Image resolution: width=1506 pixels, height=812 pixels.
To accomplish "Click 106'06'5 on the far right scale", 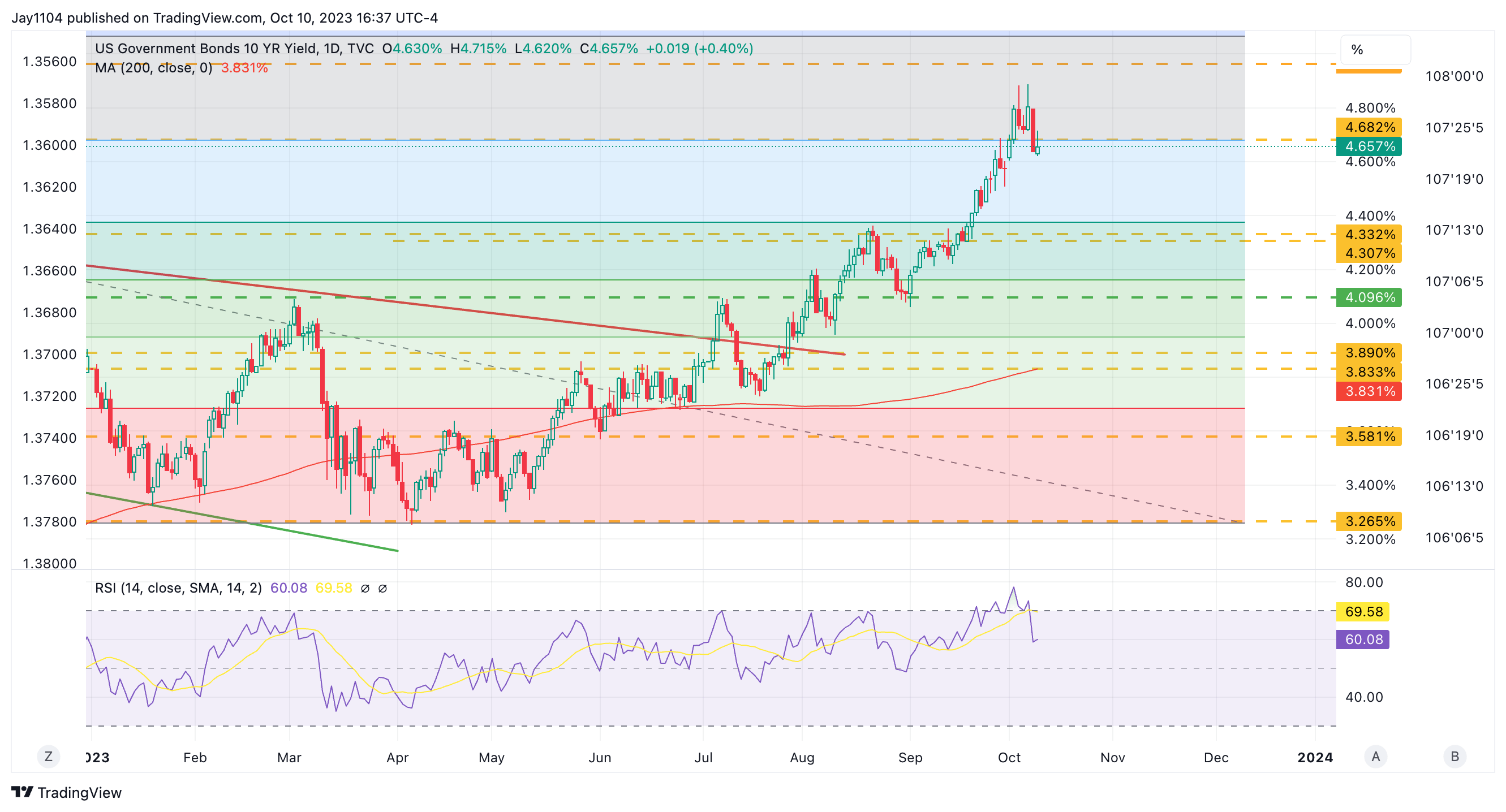I will point(1454,538).
